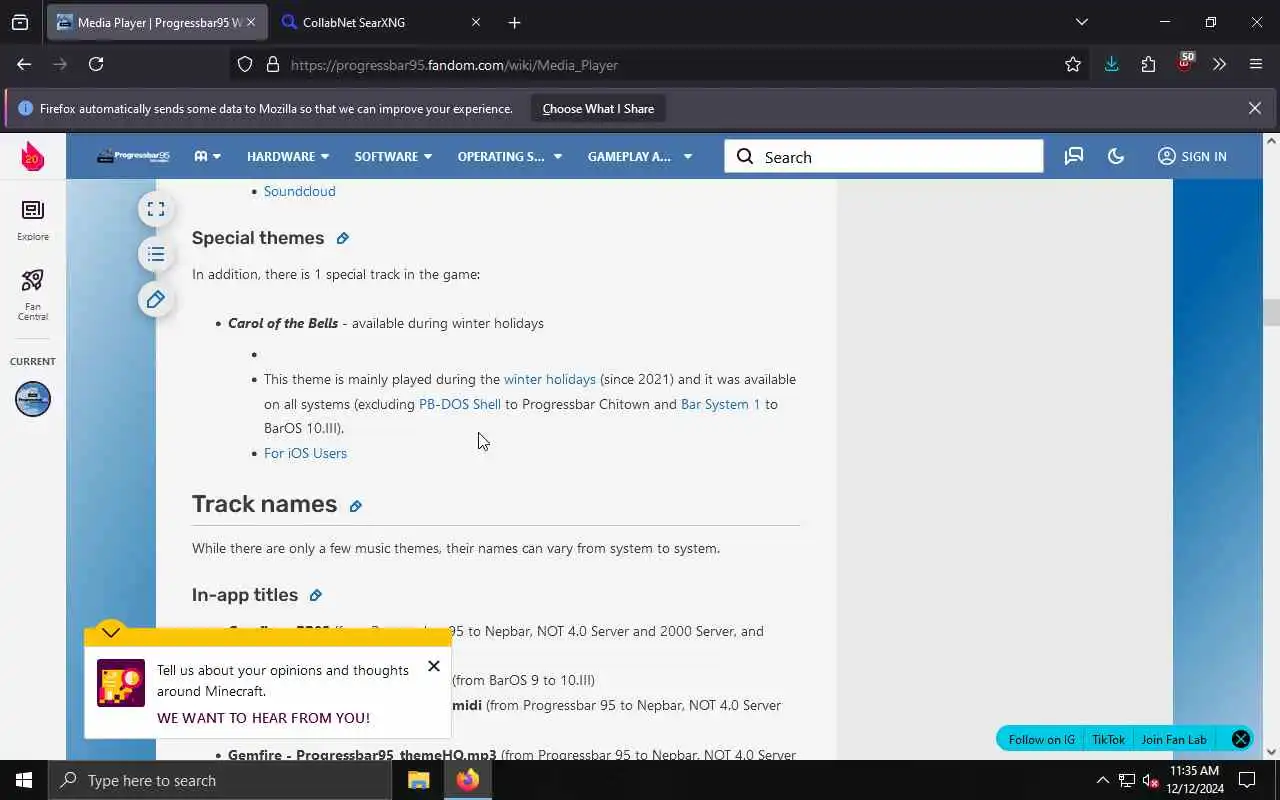Click the floating edit pencil tool
This screenshot has height=800, width=1280.
click(x=156, y=299)
